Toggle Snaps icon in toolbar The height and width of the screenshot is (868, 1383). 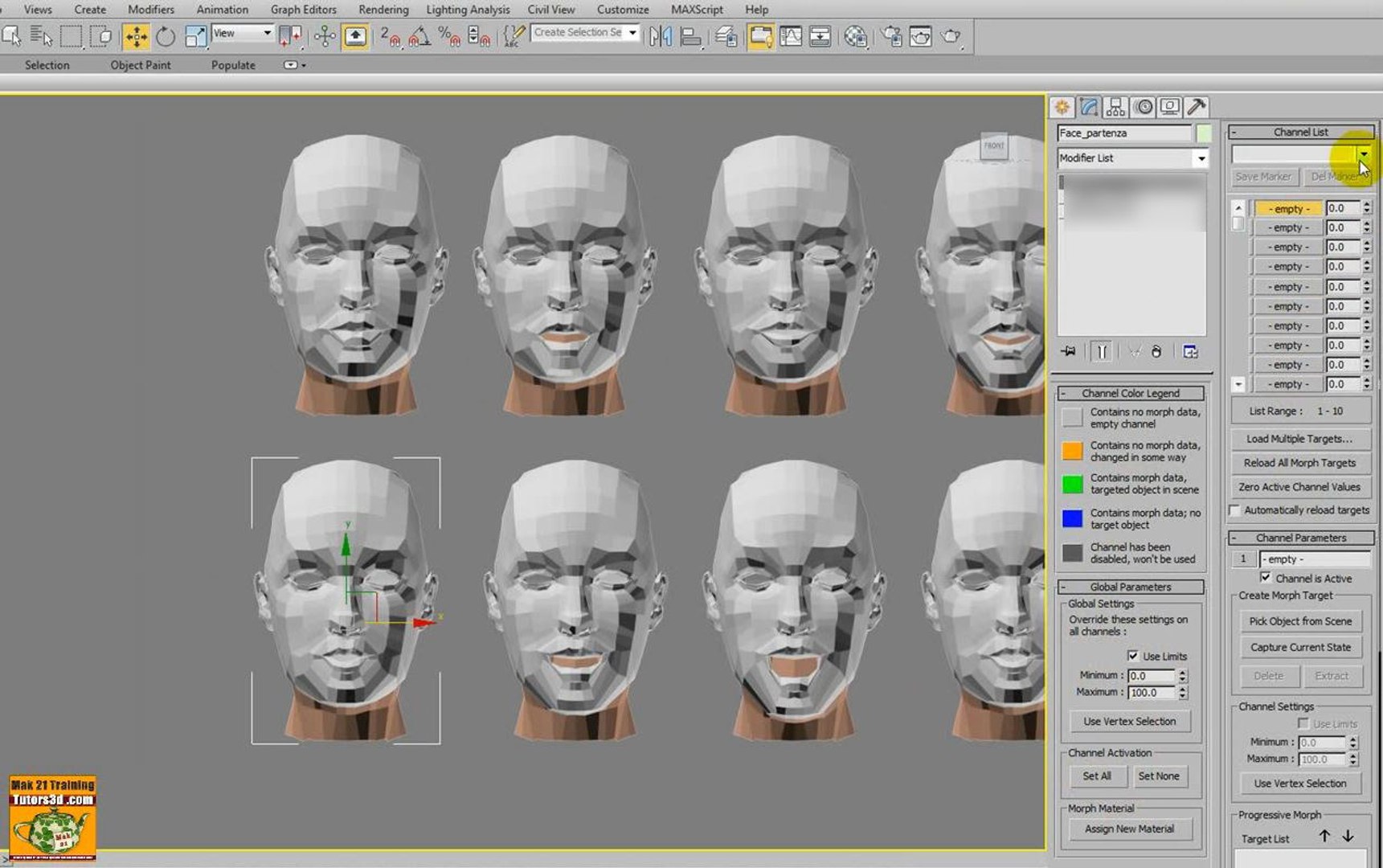click(x=390, y=36)
